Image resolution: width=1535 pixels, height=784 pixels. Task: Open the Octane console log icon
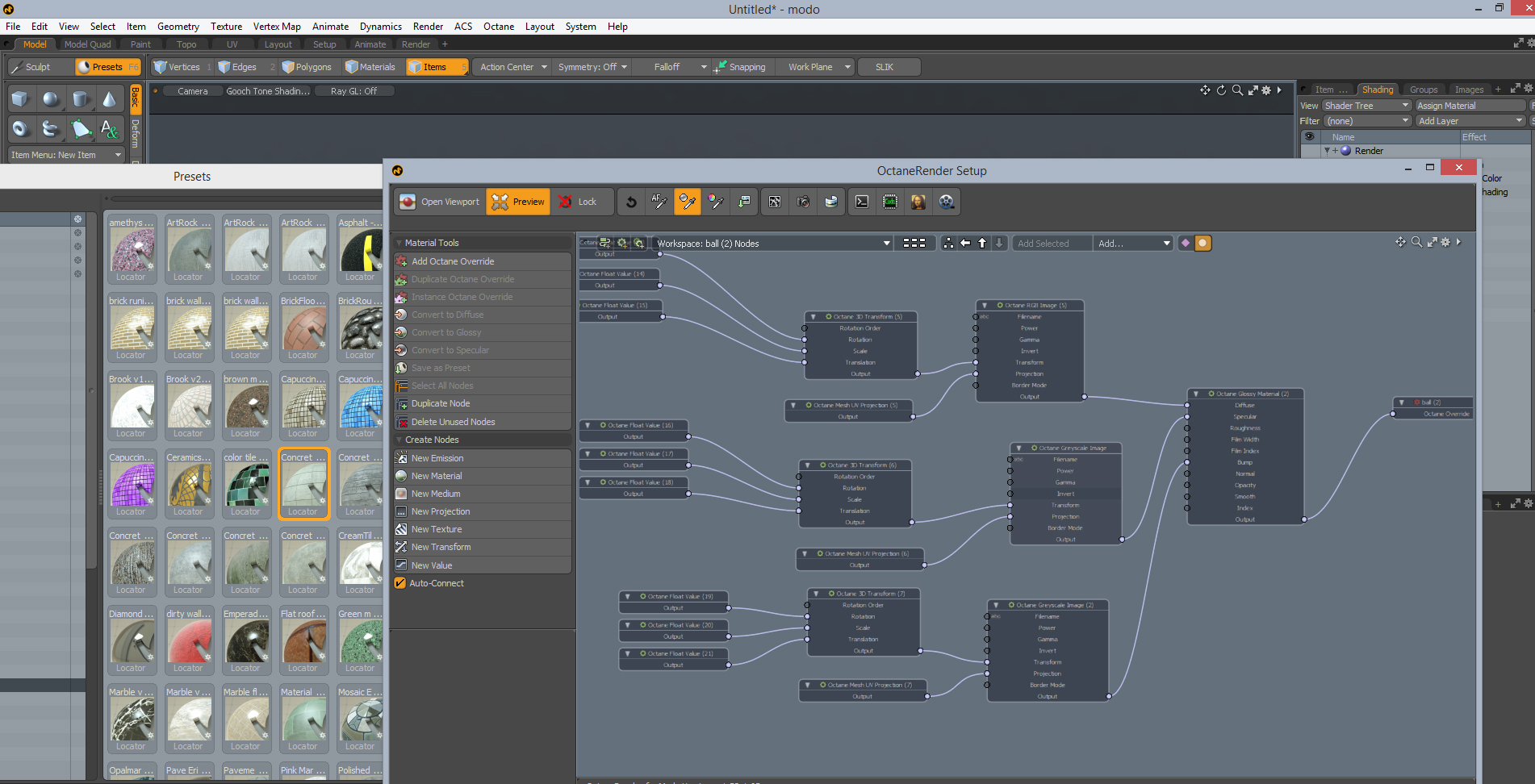click(x=862, y=202)
